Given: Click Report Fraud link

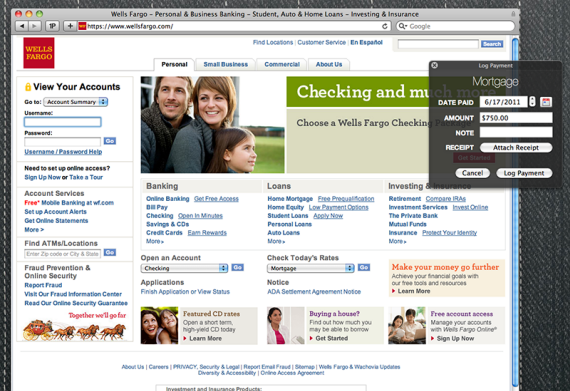Looking at the screenshot, I should [43, 285].
